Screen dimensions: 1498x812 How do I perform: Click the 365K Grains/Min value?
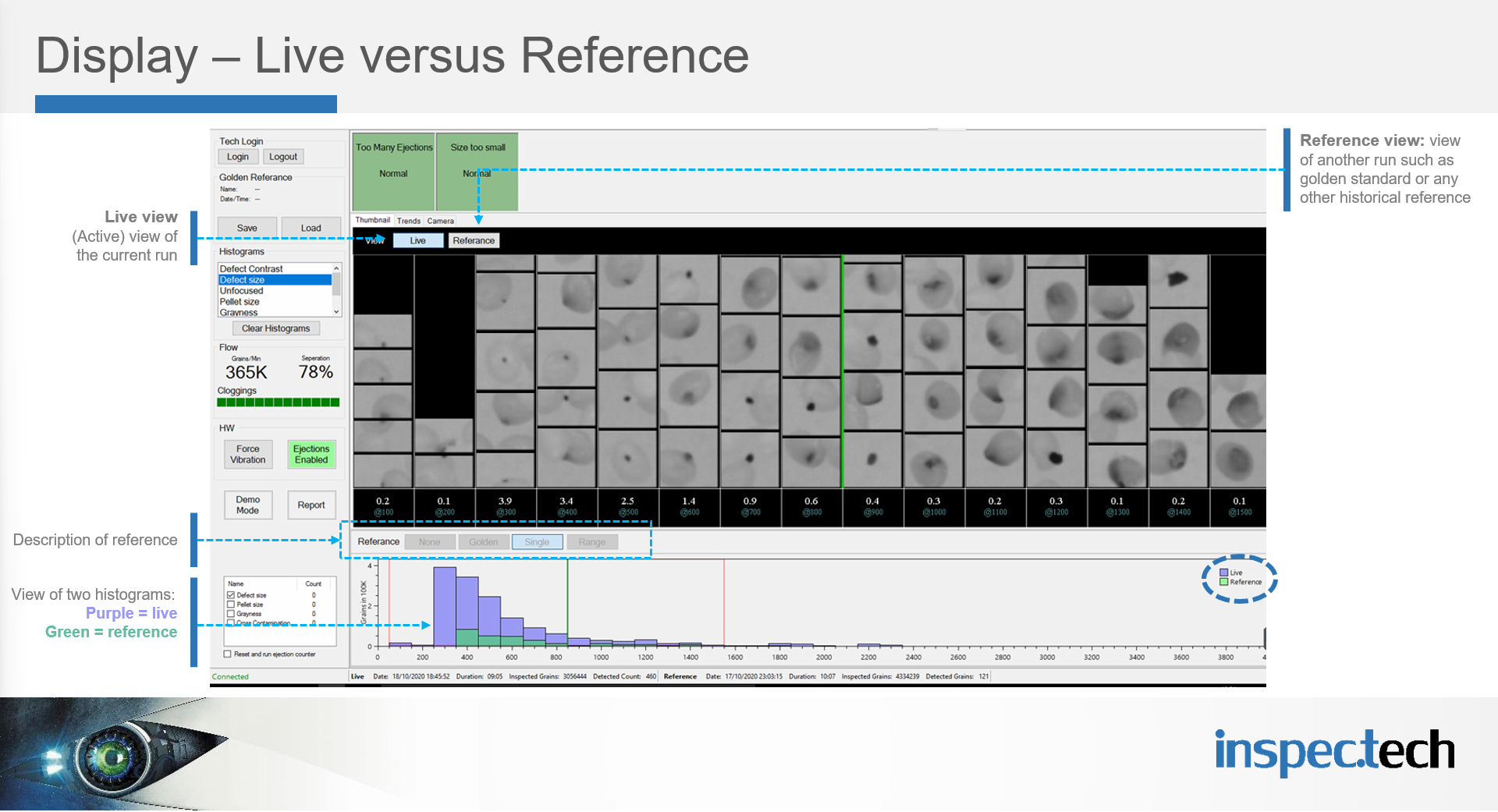coord(247,373)
